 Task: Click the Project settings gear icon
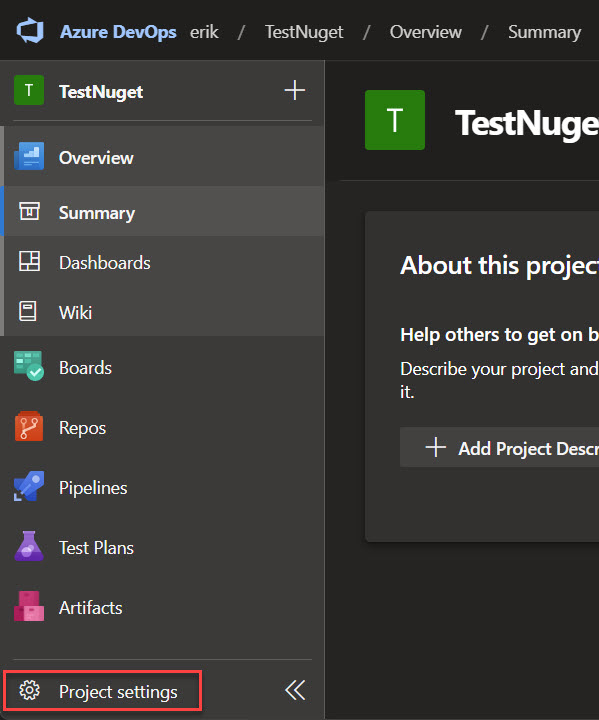[29, 690]
